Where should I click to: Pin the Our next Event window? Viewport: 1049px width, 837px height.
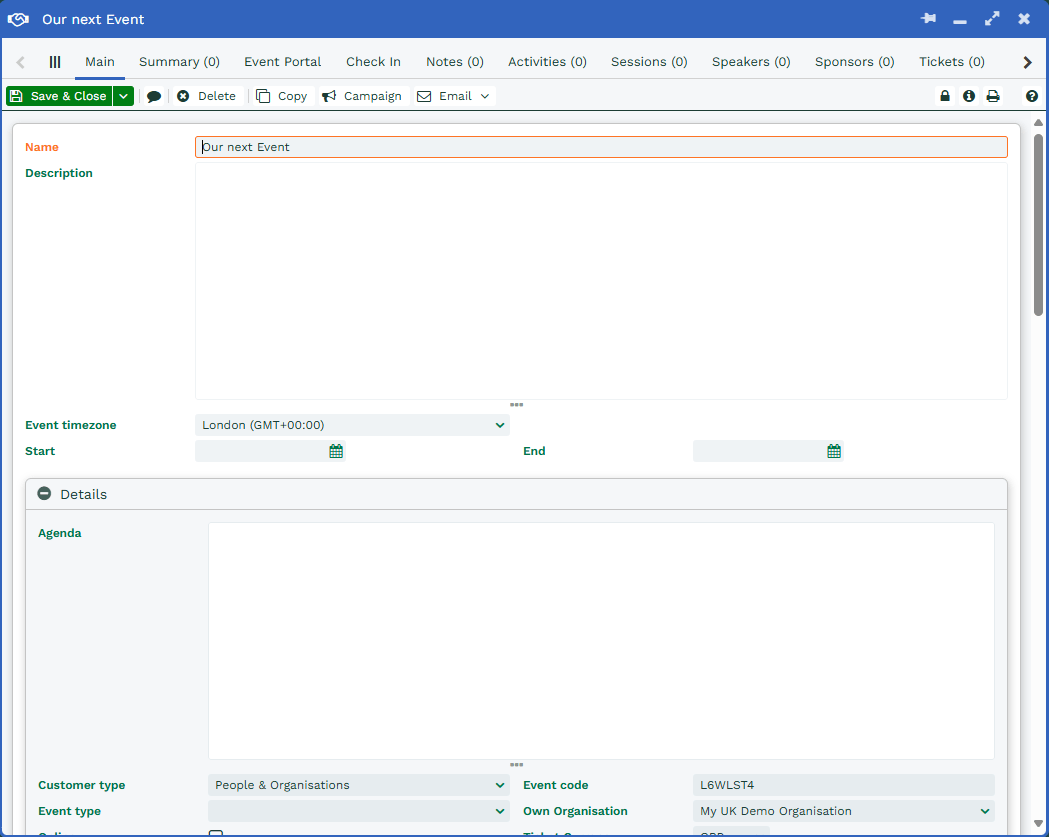[928, 19]
